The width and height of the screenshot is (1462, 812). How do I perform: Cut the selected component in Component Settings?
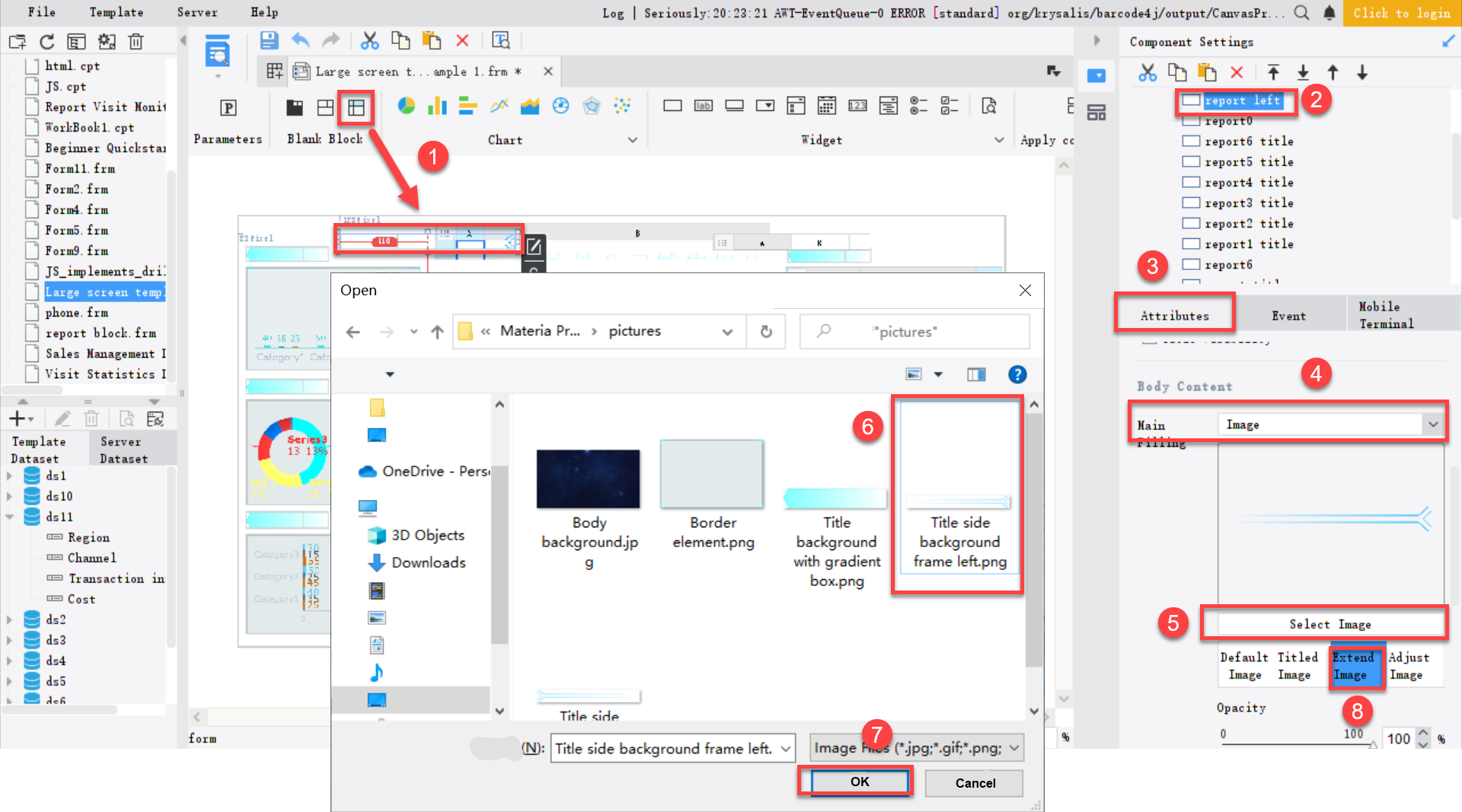point(1148,72)
